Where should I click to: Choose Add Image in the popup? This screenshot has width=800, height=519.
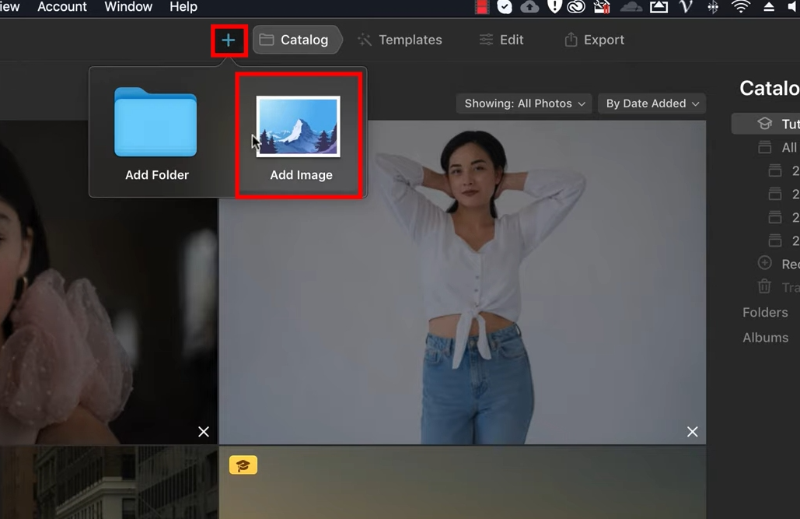click(x=299, y=135)
